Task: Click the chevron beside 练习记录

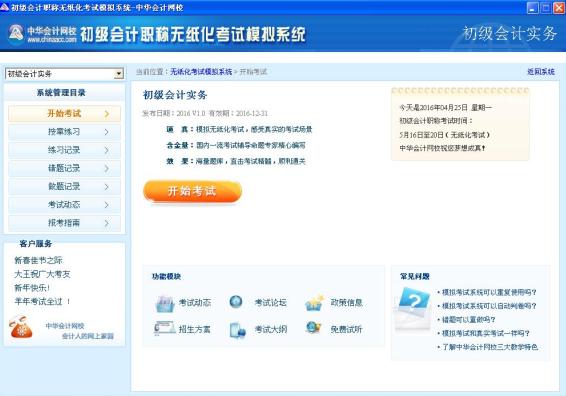Action: tap(106, 150)
